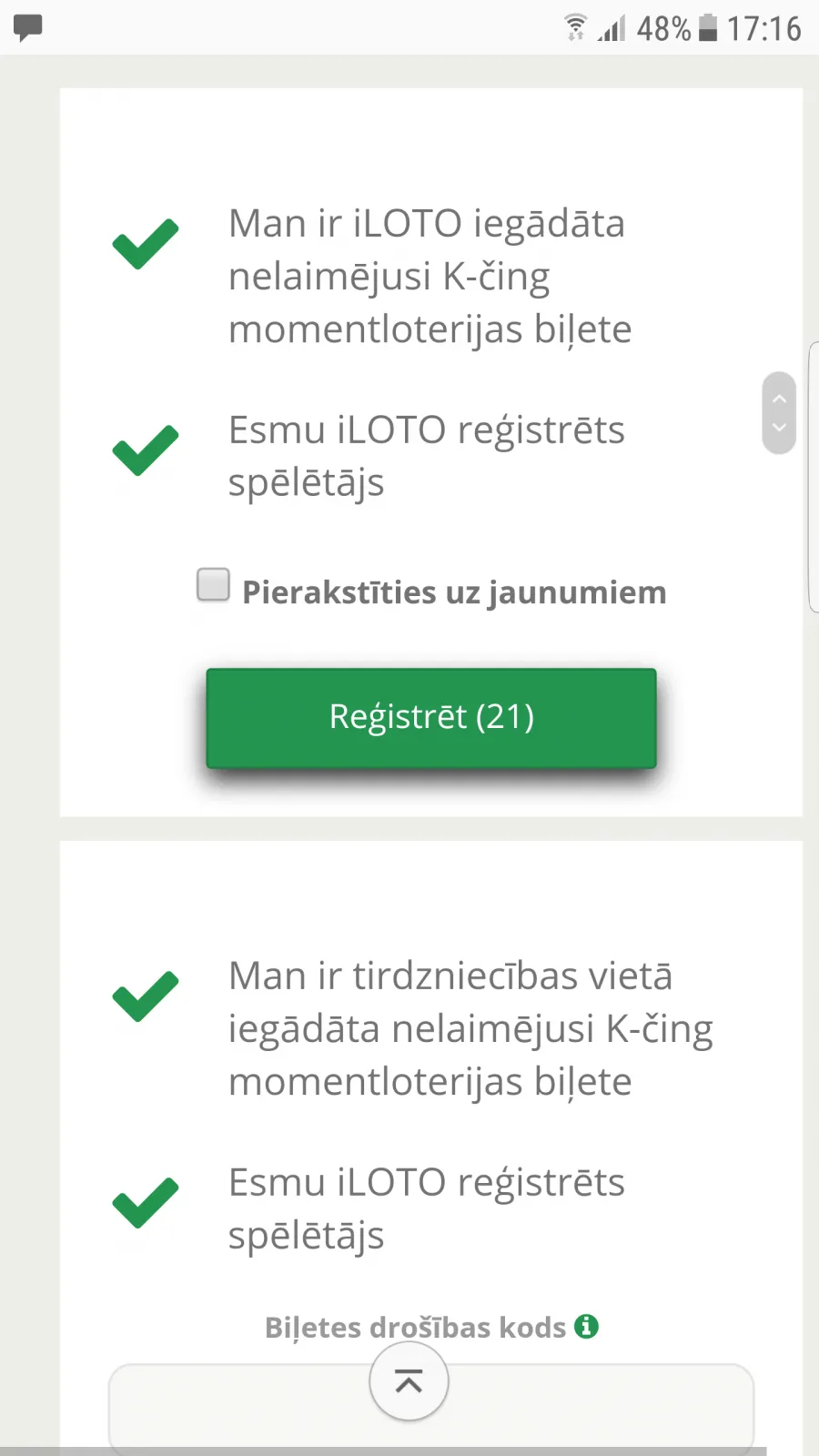The image size is (819, 1456).
Task: Click second Esmu iLOTO reģistrēts spēlētājs checkmark
Action: tap(146, 1203)
